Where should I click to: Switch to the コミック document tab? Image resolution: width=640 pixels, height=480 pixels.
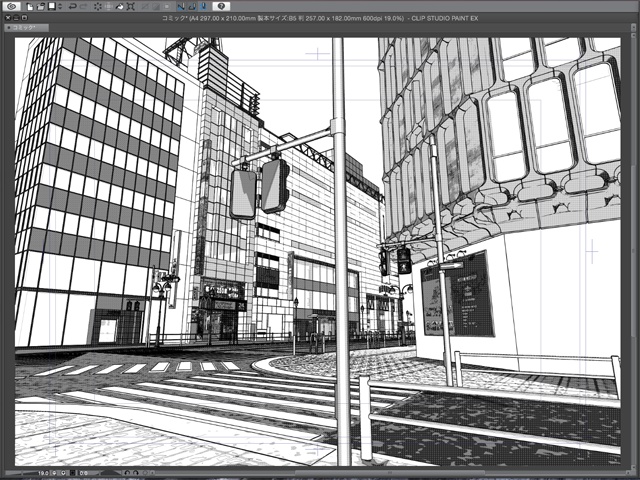27,28
